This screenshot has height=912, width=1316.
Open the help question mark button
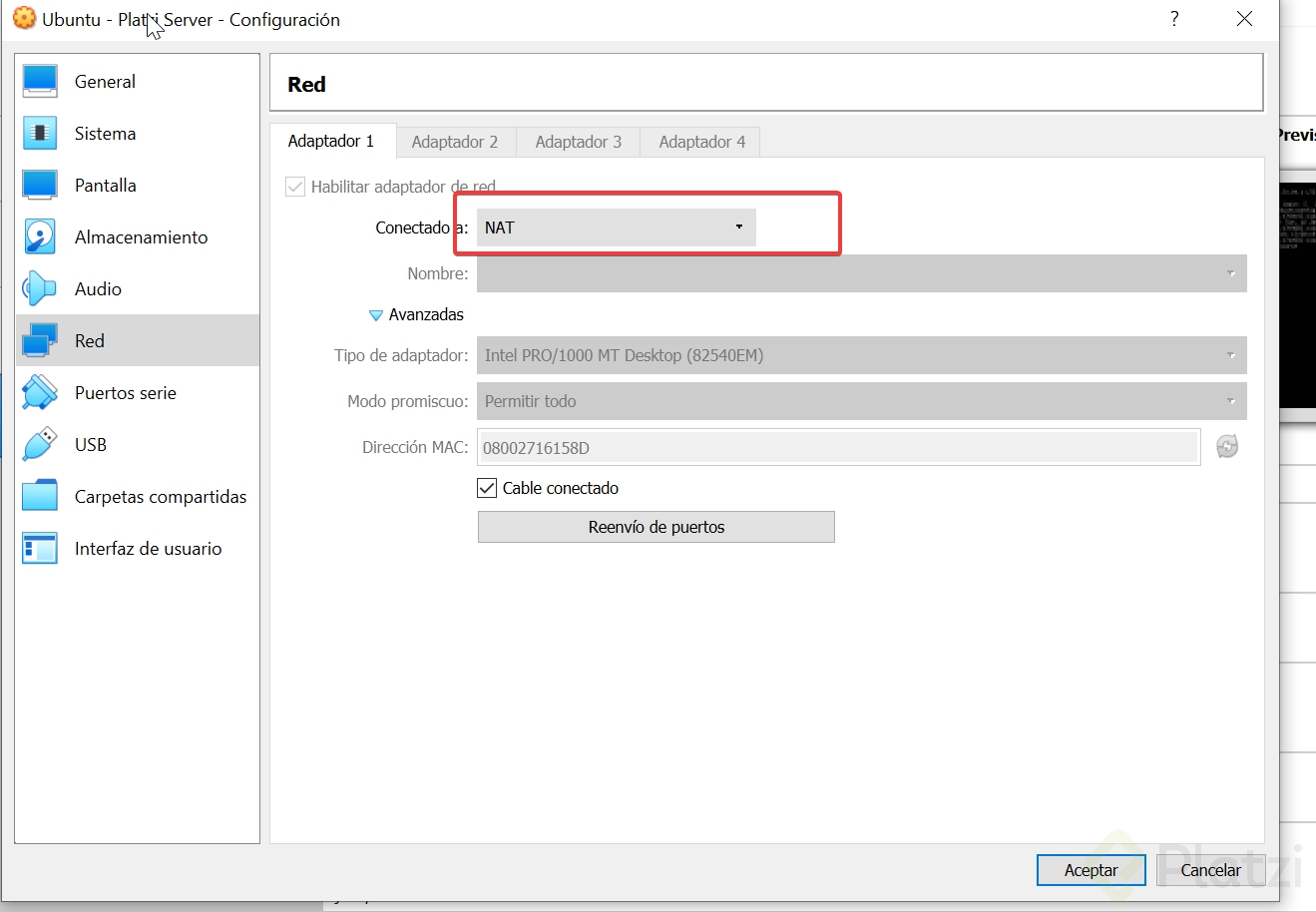point(1174,19)
